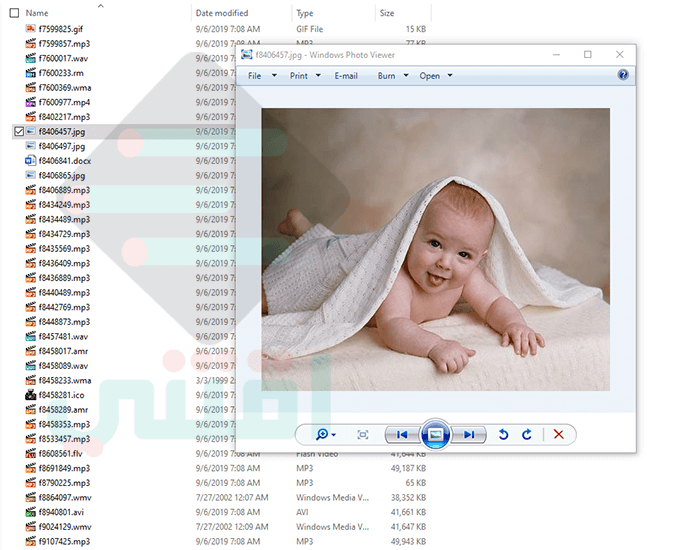The height and width of the screenshot is (550, 700).
Task: Select the file f8790225.mp3
Action: (64, 483)
